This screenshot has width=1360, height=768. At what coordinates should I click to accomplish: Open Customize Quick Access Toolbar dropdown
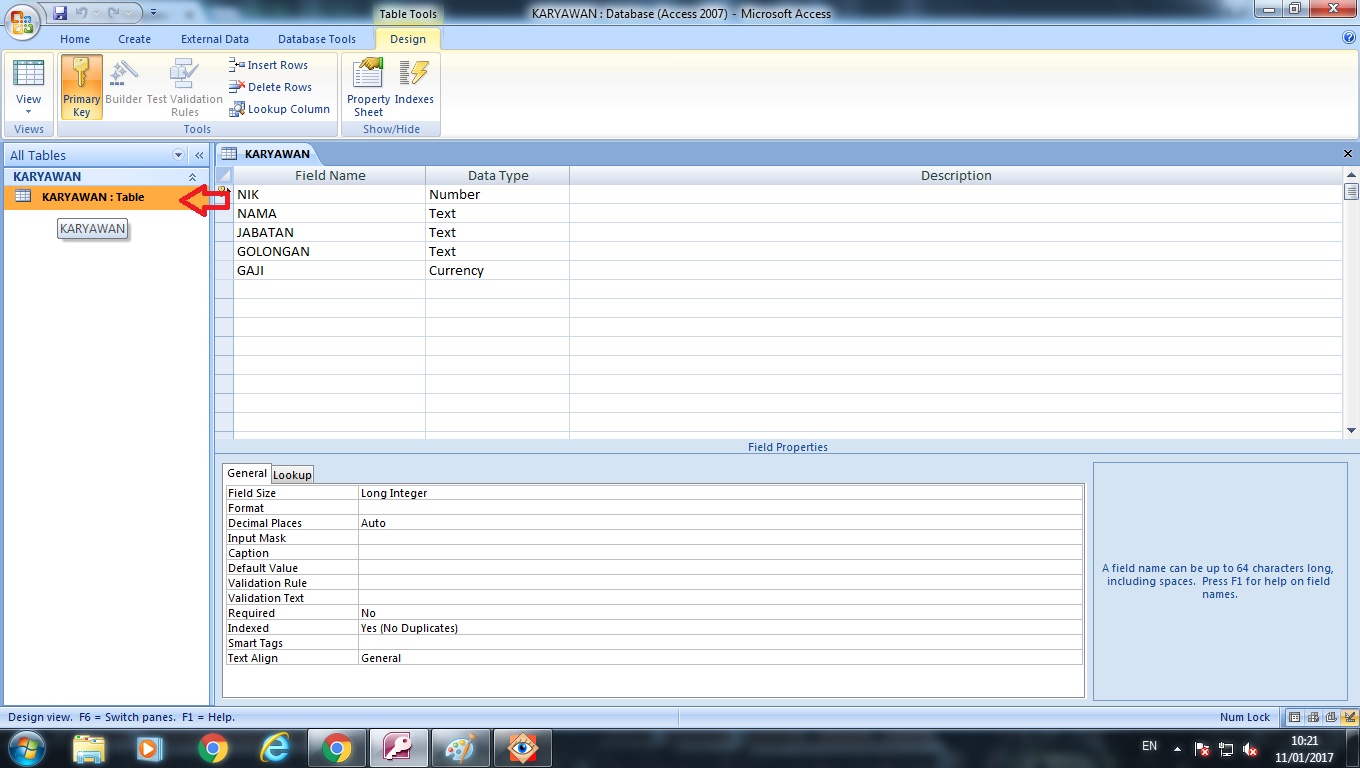[x=153, y=13]
